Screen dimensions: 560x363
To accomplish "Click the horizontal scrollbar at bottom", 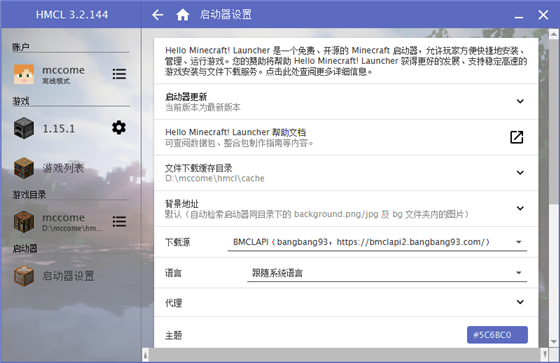I will 345,355.
